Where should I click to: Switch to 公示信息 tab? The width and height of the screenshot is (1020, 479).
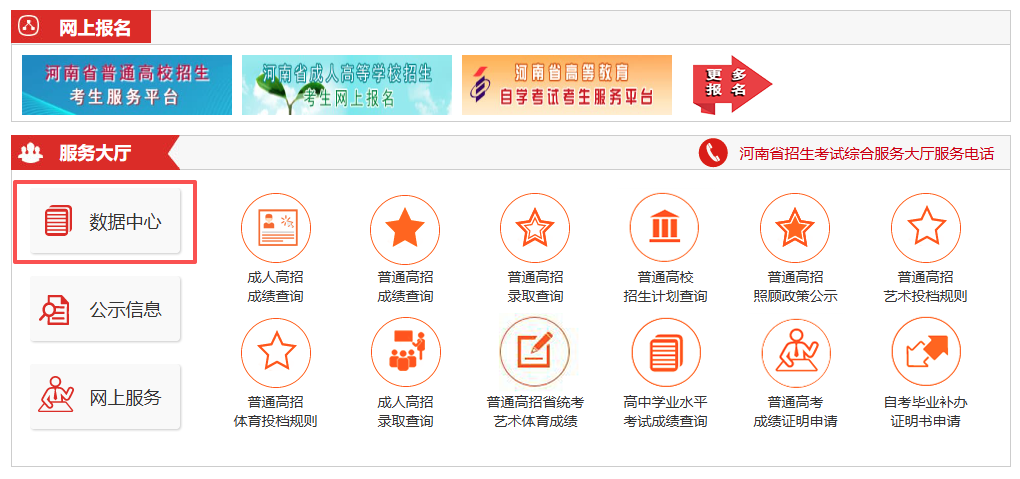click(105, 310)
